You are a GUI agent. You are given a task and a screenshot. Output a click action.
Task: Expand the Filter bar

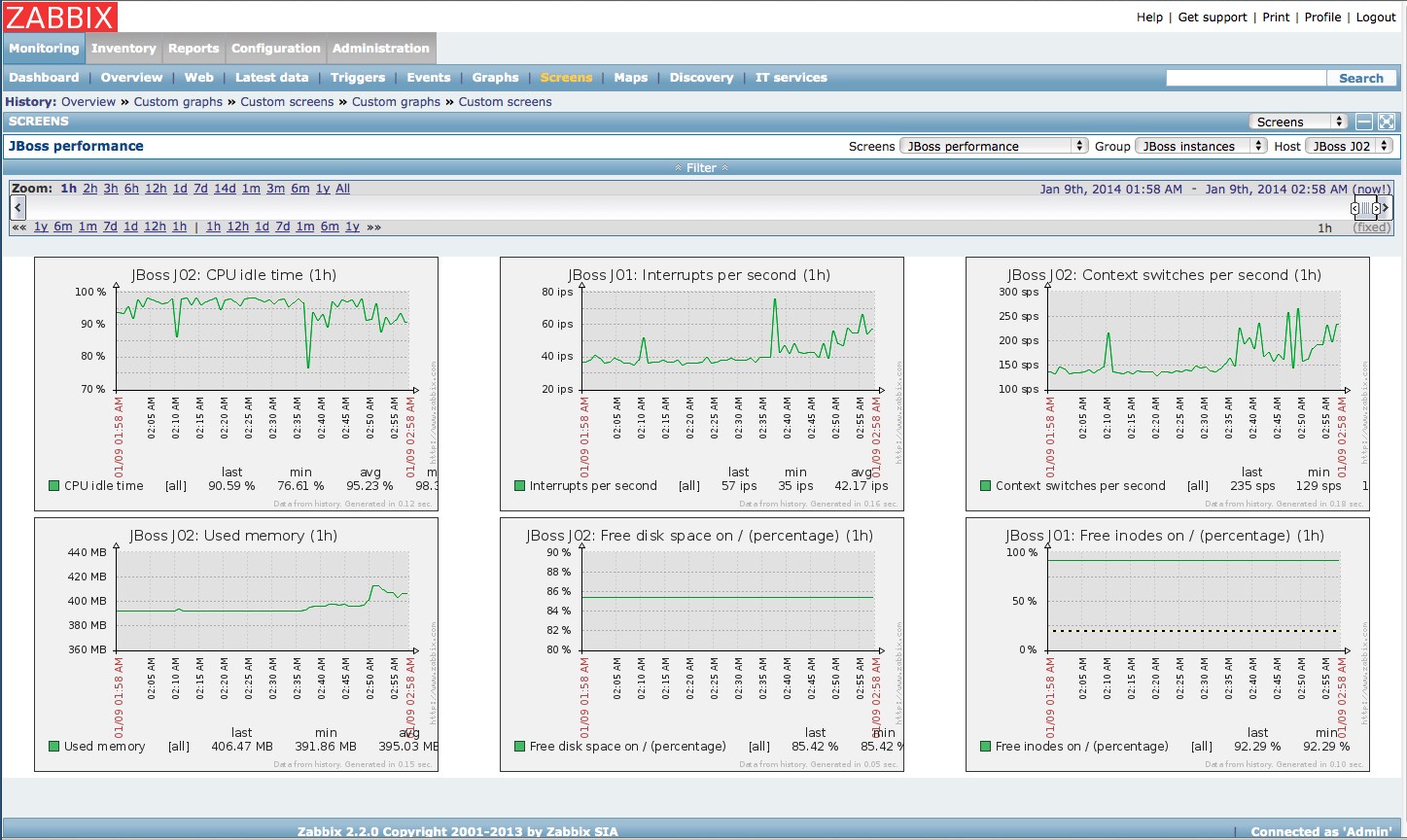[x=701, y=168]
